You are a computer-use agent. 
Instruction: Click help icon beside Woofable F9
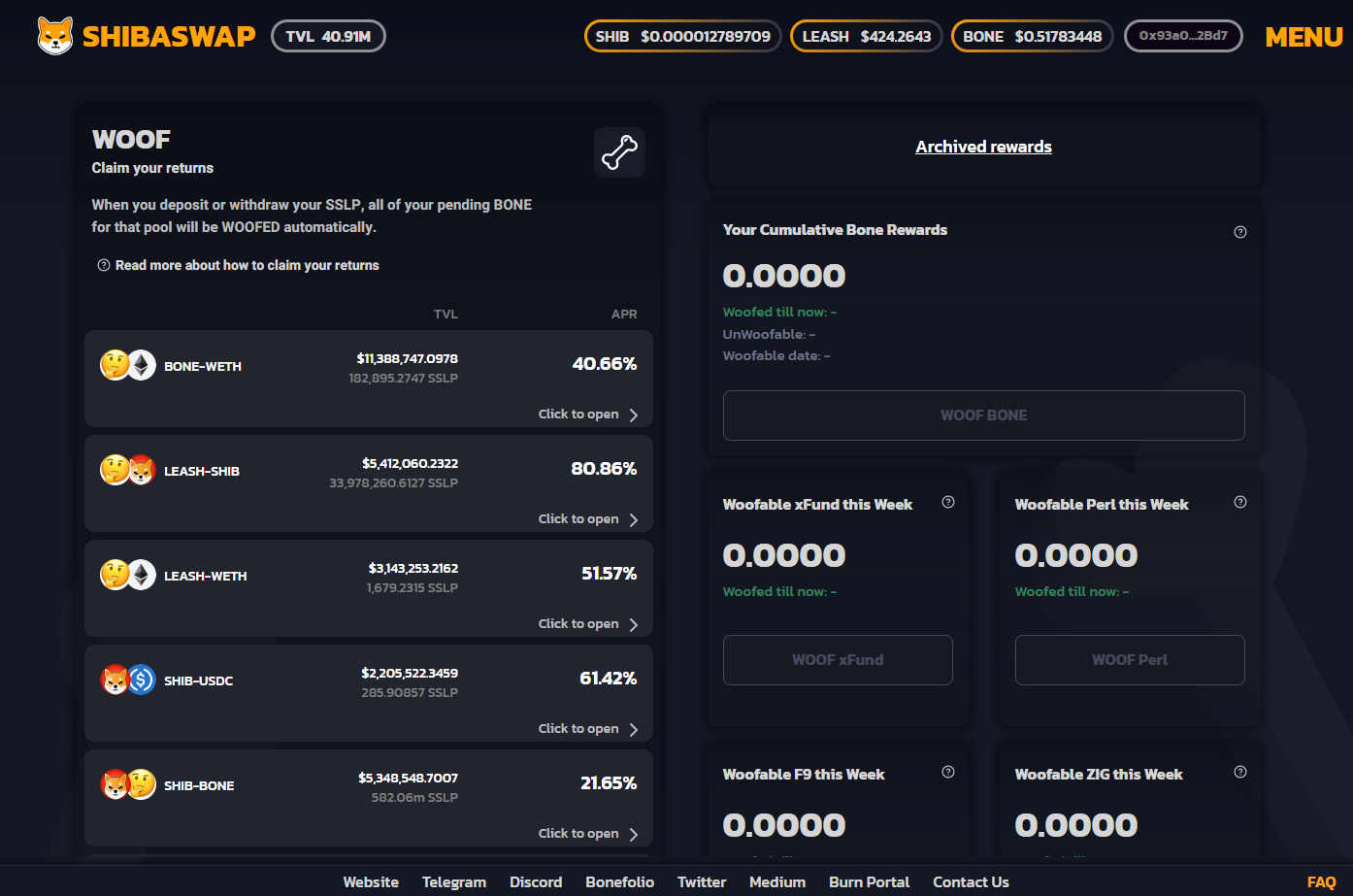[x=948, y=772]
